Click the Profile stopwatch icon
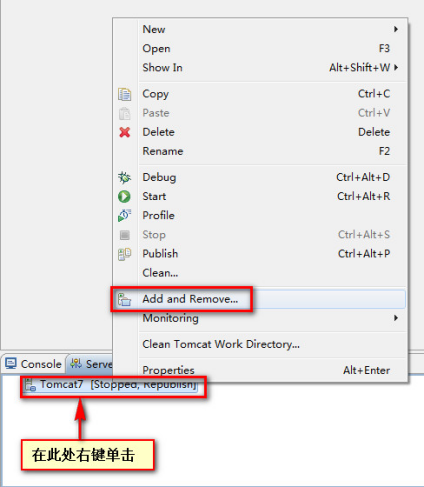Viewport: 424px width, 487px height. [124, 216]
